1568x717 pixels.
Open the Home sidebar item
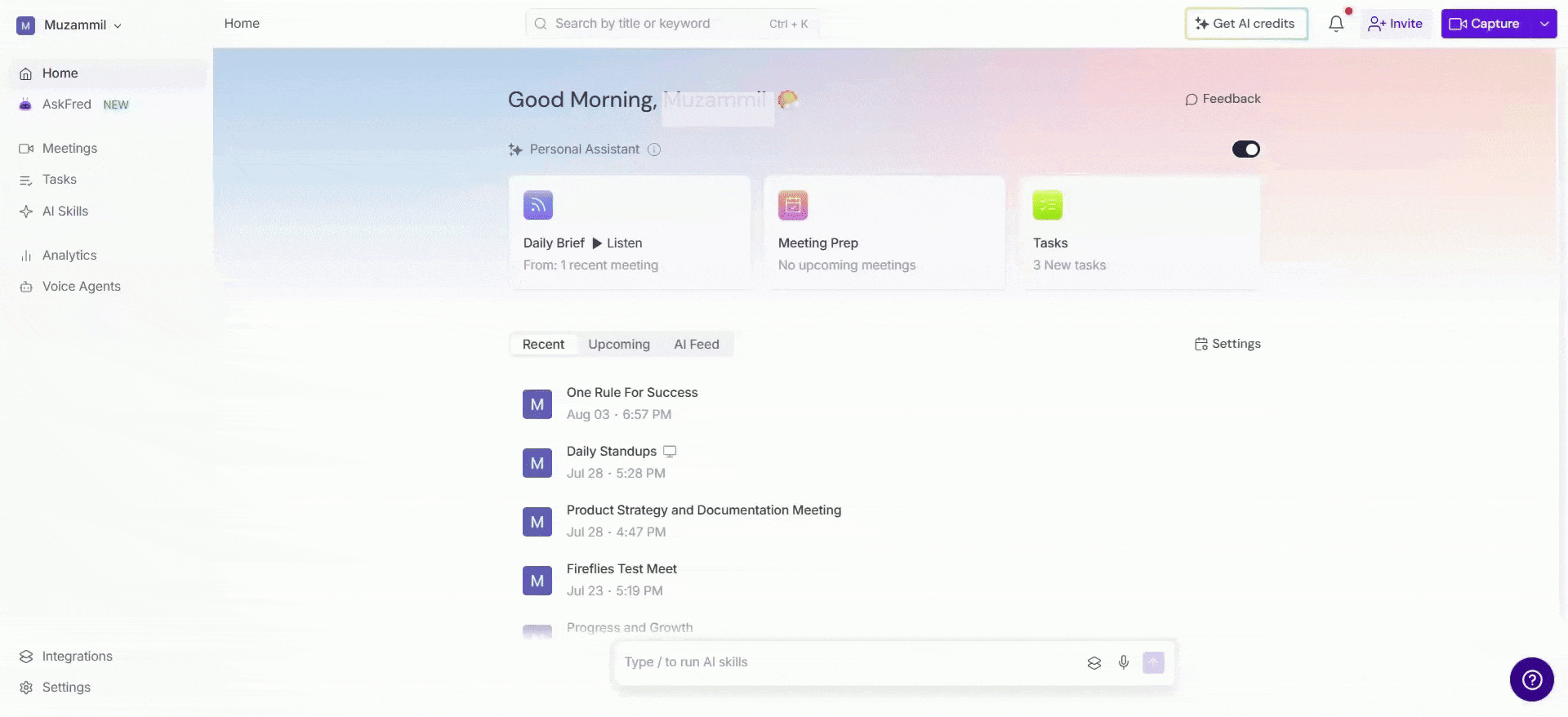pyautogui.click(x=108, y=73)
